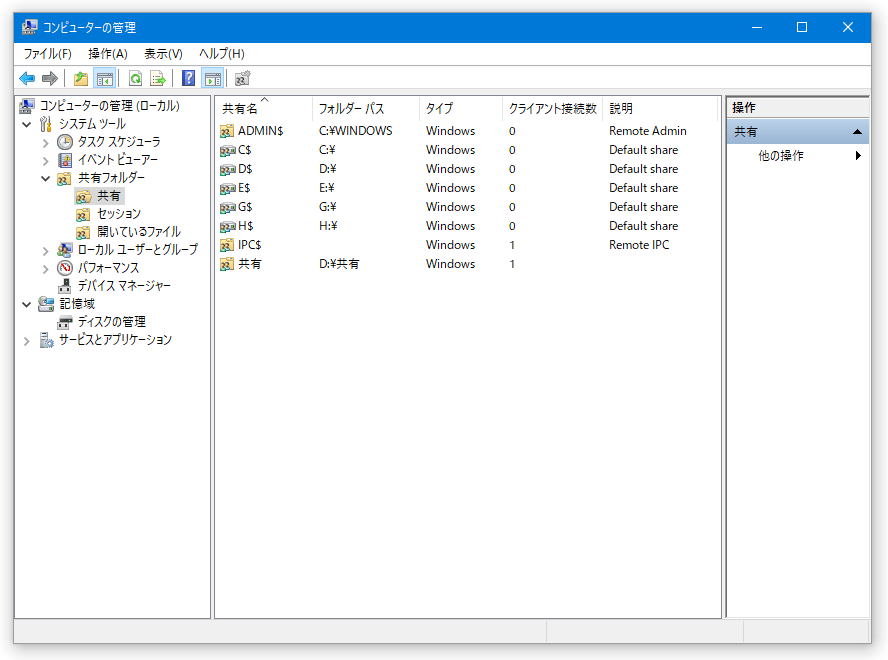Click the Task Scheduler clock icon

tap(65, 142)
